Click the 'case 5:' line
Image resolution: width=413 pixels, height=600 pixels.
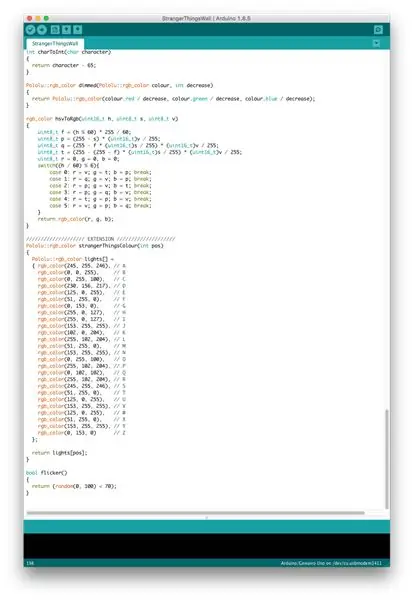coord(100,205)
